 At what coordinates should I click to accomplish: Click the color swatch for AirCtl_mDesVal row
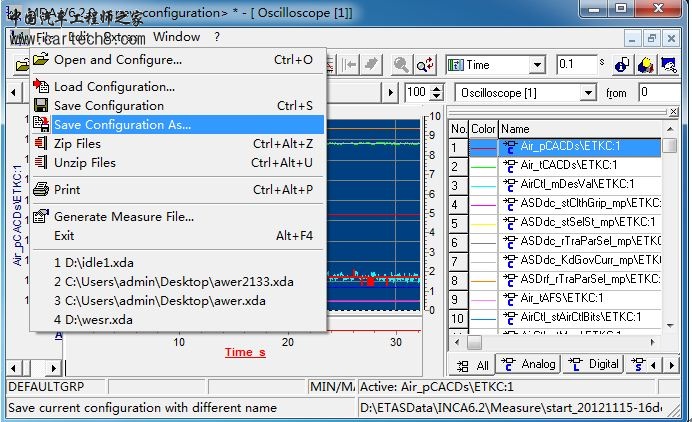[x=483, y=185]
